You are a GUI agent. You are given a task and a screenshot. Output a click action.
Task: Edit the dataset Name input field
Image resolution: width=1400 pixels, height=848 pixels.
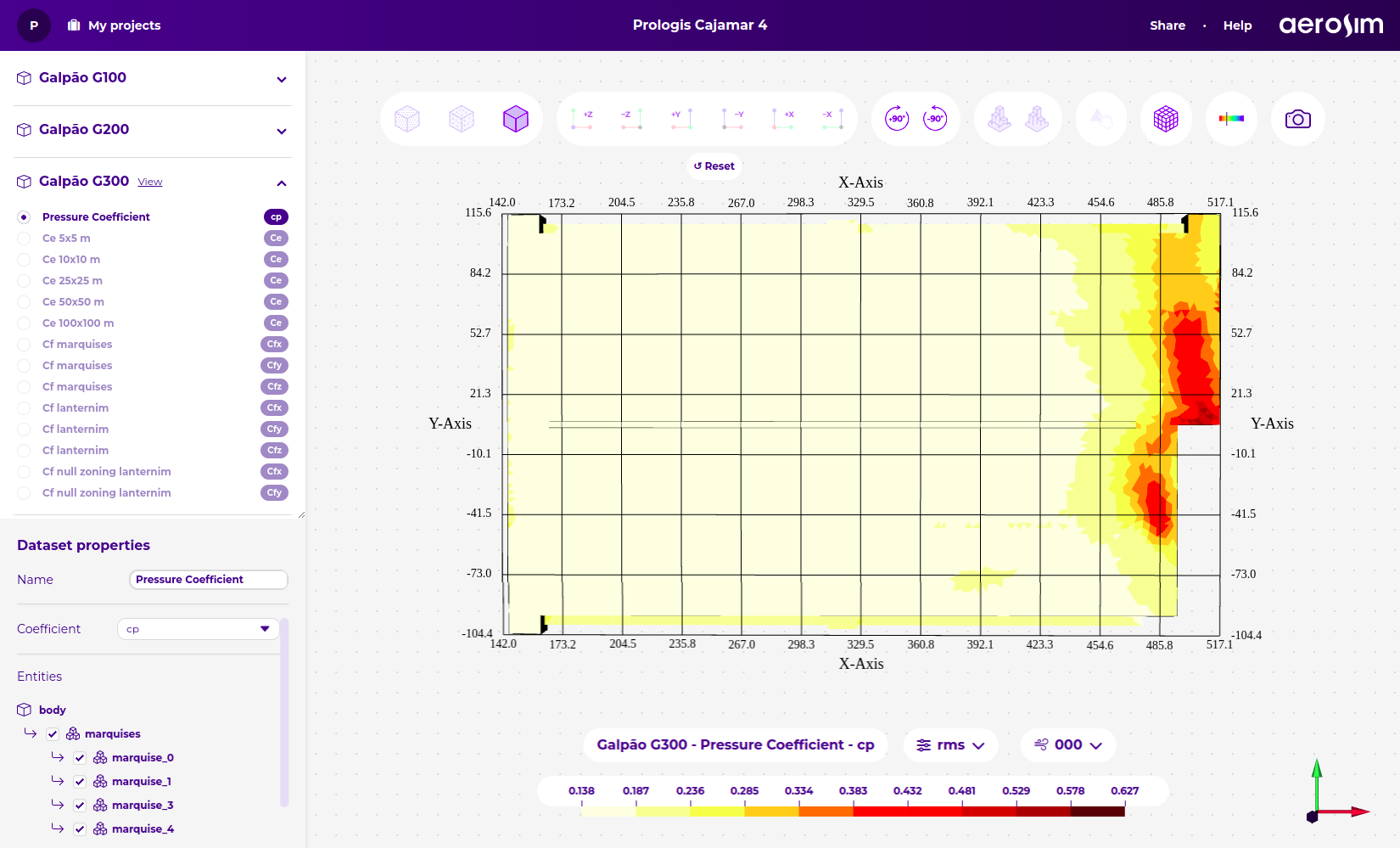(209, 580)
